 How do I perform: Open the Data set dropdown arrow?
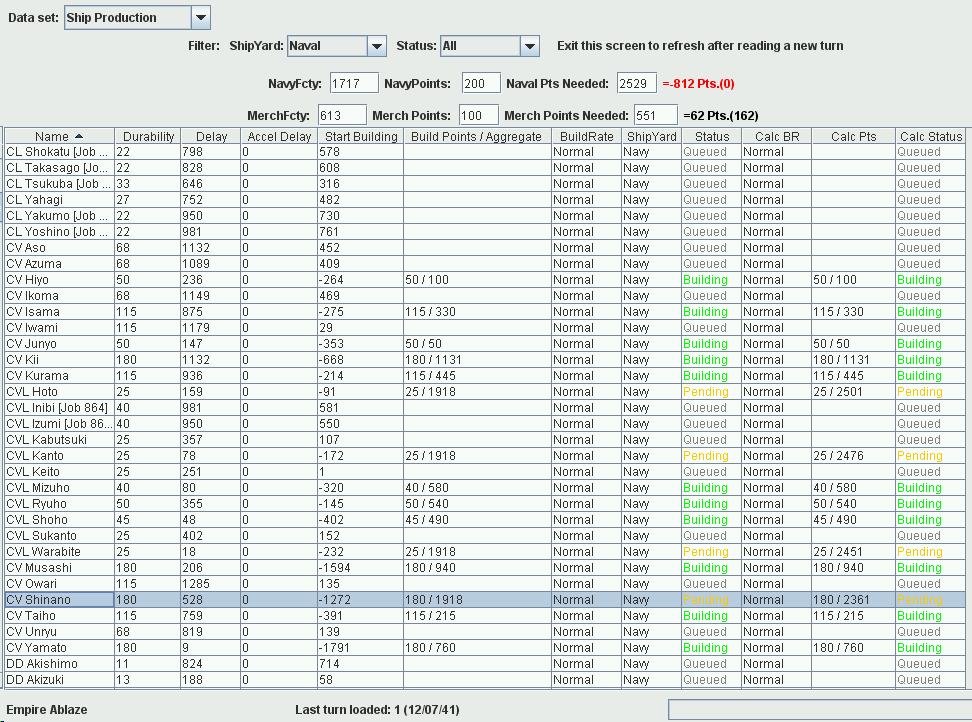click(x=200, y=17)
